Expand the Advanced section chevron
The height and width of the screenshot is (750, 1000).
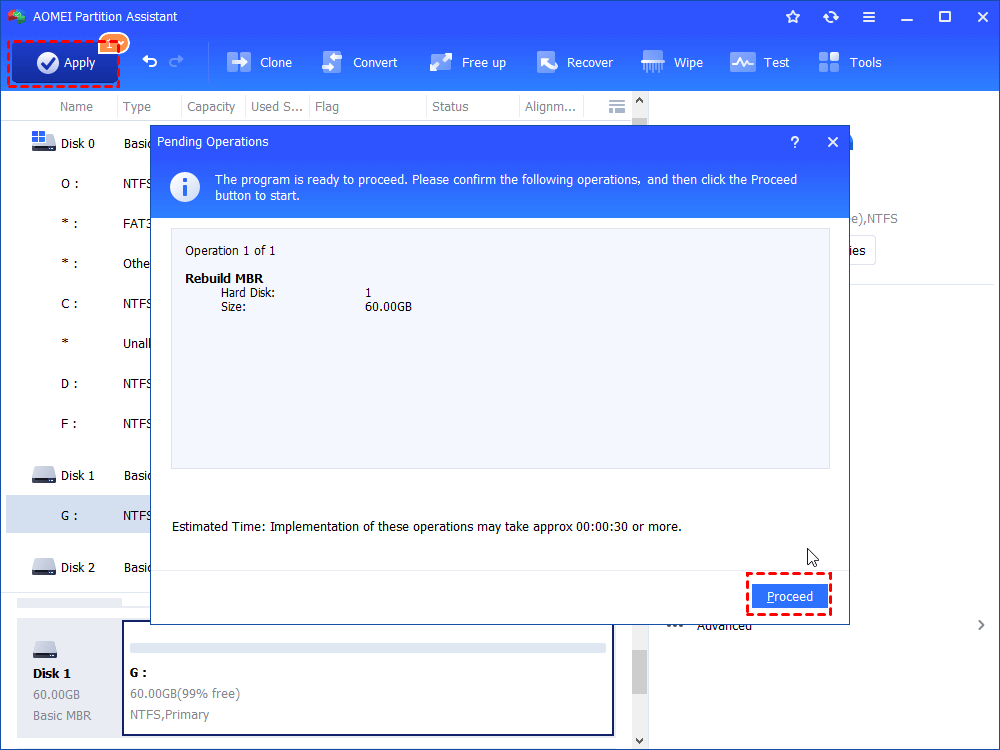[x=981, y=625]
